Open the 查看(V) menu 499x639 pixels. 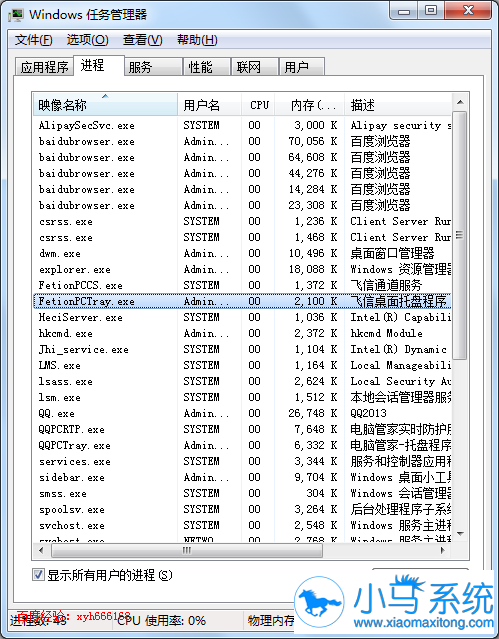(142, 40)
